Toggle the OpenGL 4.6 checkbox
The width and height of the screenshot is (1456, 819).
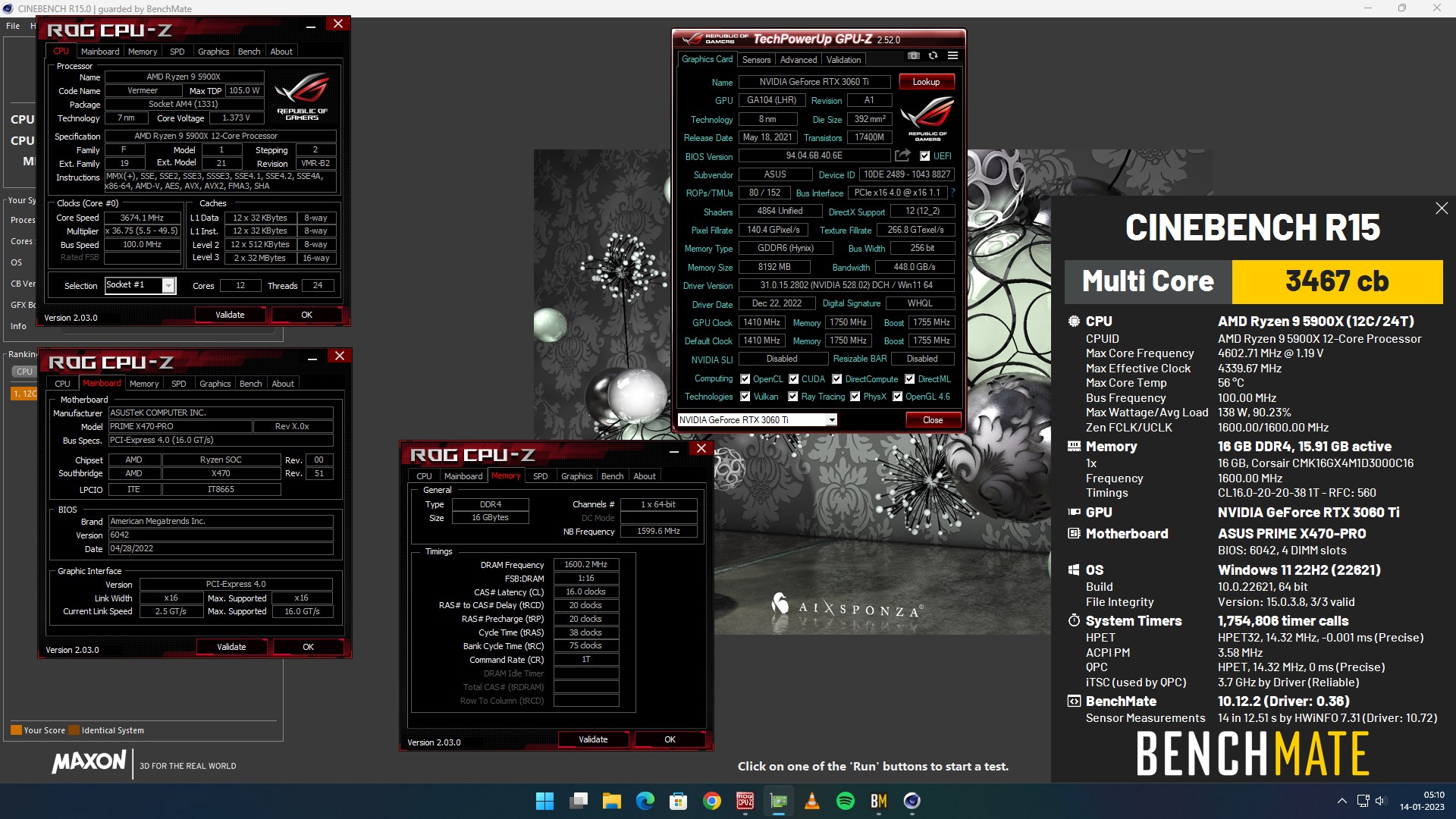tap(897, 397)
